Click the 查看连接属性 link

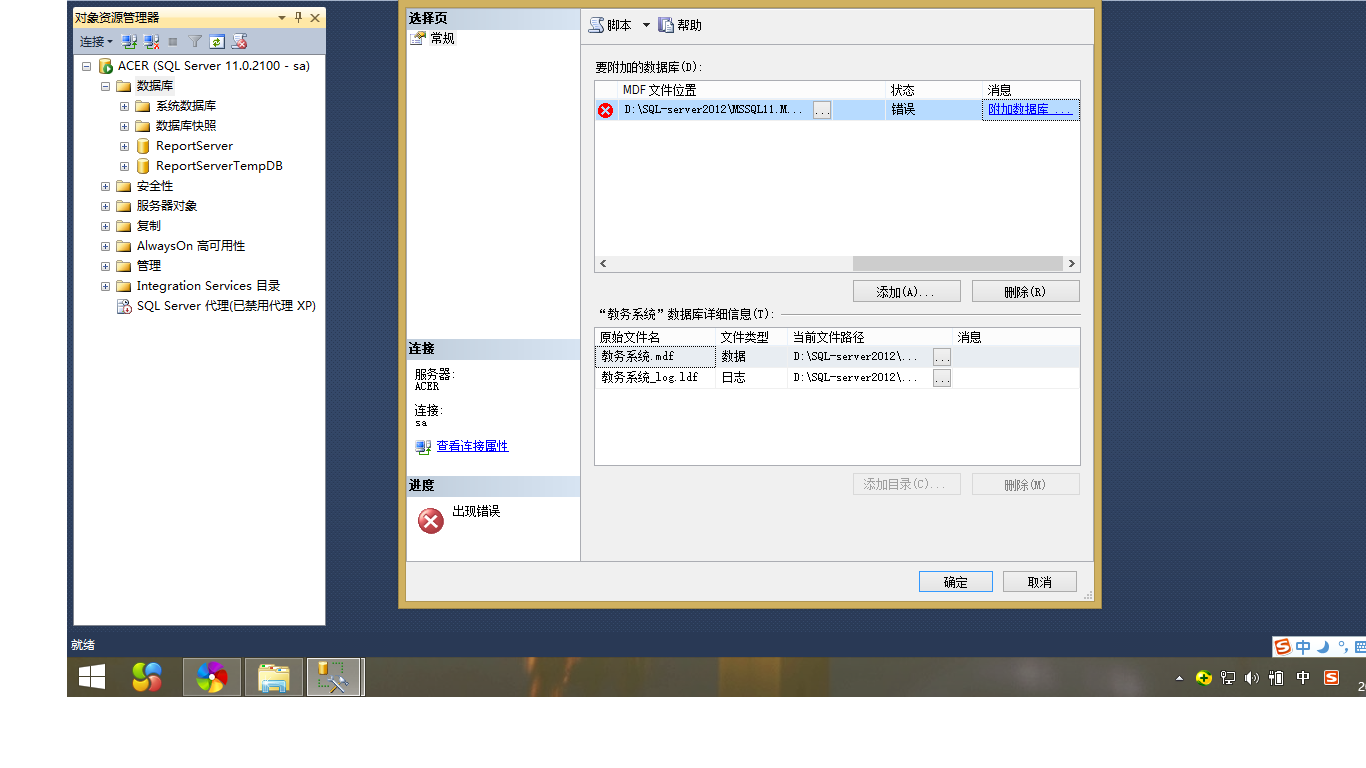[472, 447]
